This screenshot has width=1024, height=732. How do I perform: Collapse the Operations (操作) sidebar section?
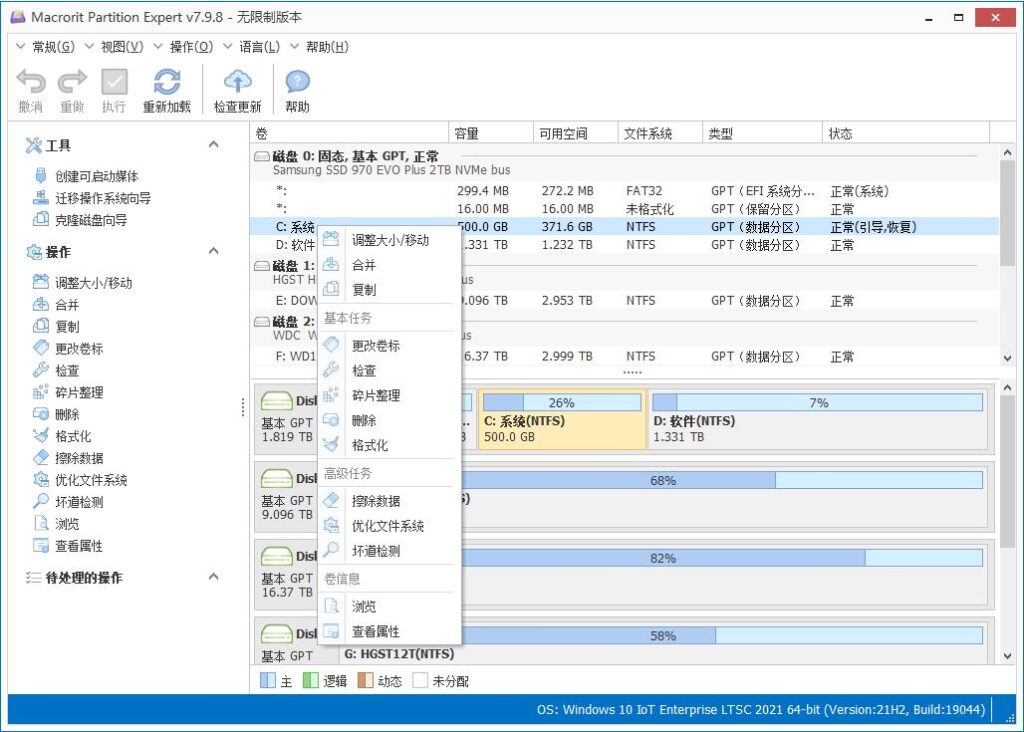click(x=213, y=249)
